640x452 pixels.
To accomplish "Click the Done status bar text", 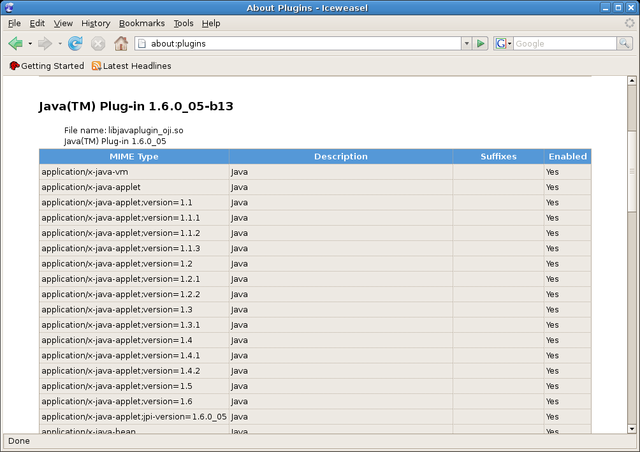I will 19,441.
